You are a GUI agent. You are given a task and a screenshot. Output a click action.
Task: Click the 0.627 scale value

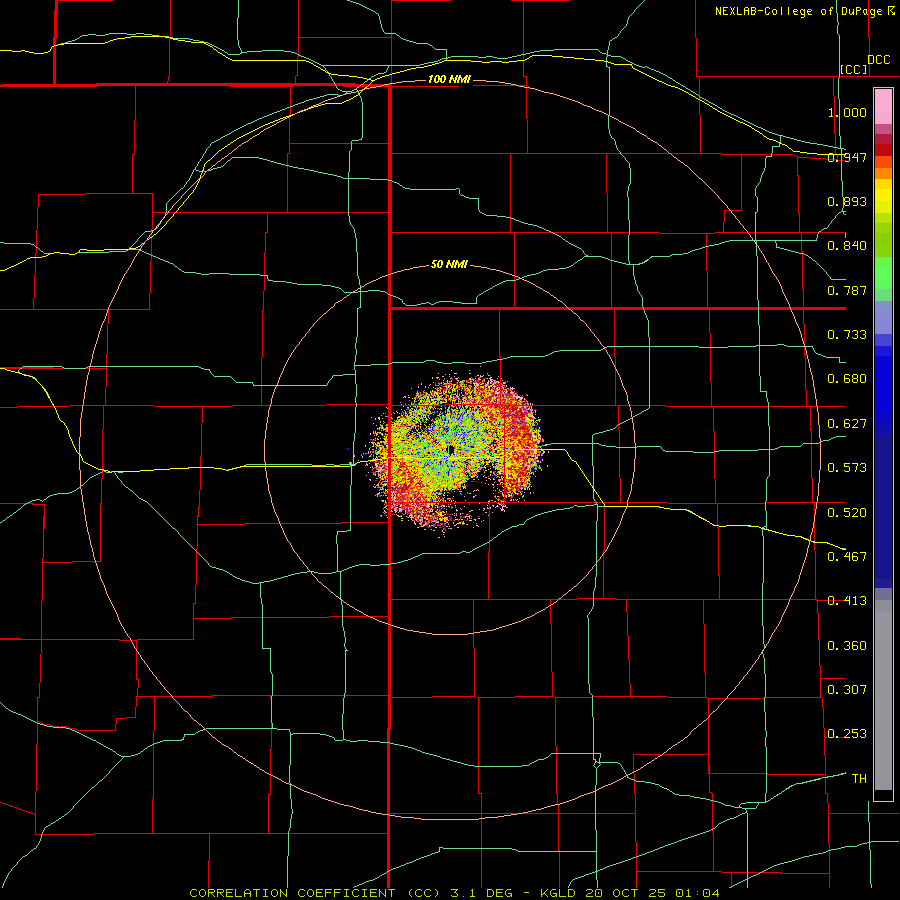pyautogui.click(x=847, y=424)
